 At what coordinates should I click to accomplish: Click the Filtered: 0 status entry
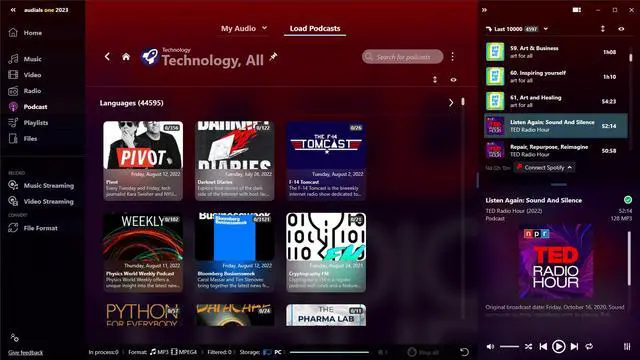tap(219, 352)
